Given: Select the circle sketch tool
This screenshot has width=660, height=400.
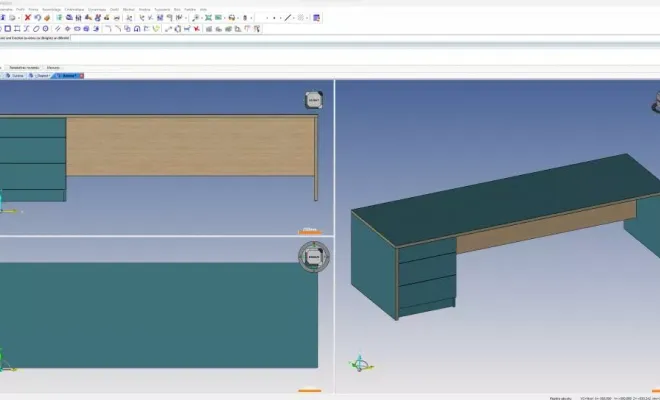Looking at the screenshot, I should coord(45,29).
